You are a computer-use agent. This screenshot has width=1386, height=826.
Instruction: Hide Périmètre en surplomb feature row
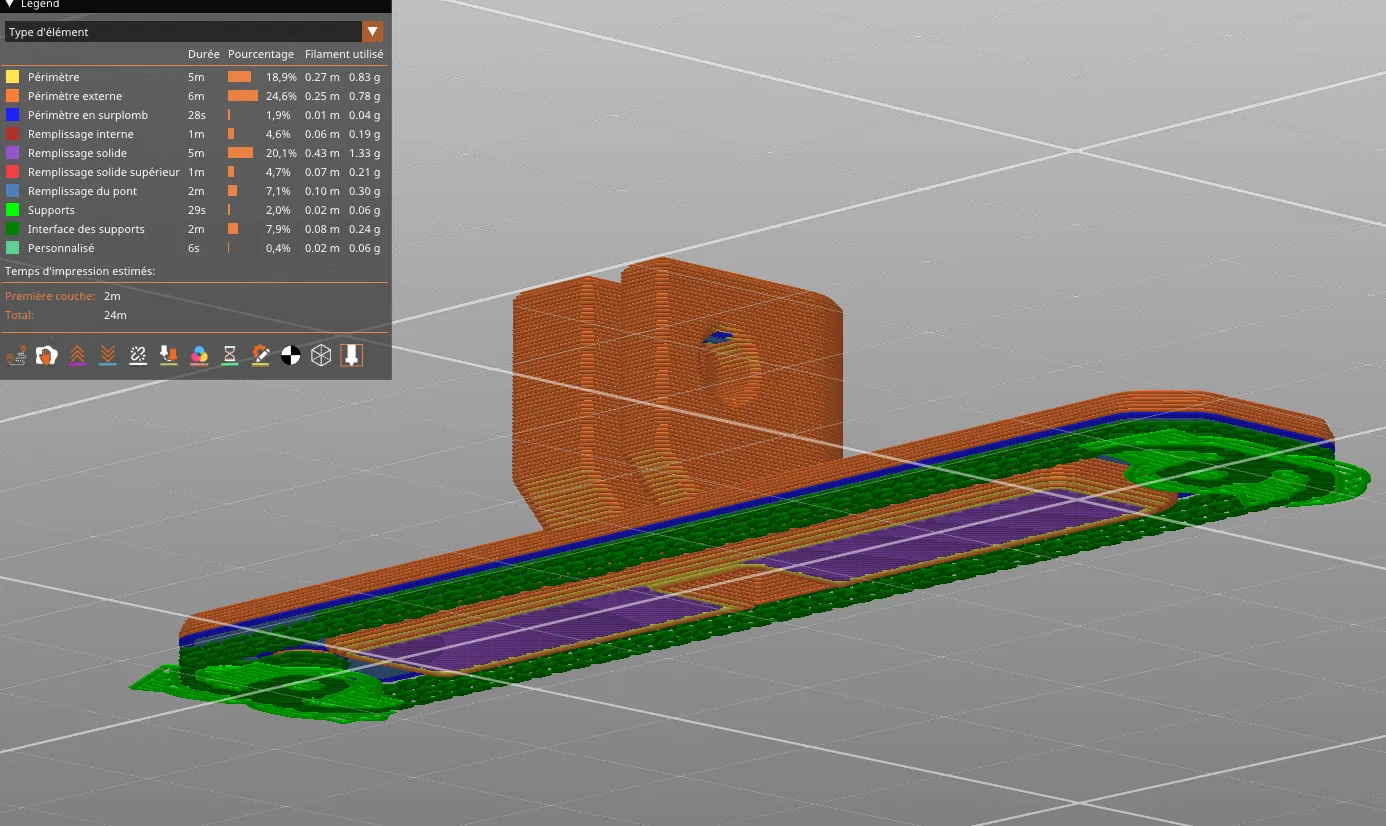tap(194, 115)
